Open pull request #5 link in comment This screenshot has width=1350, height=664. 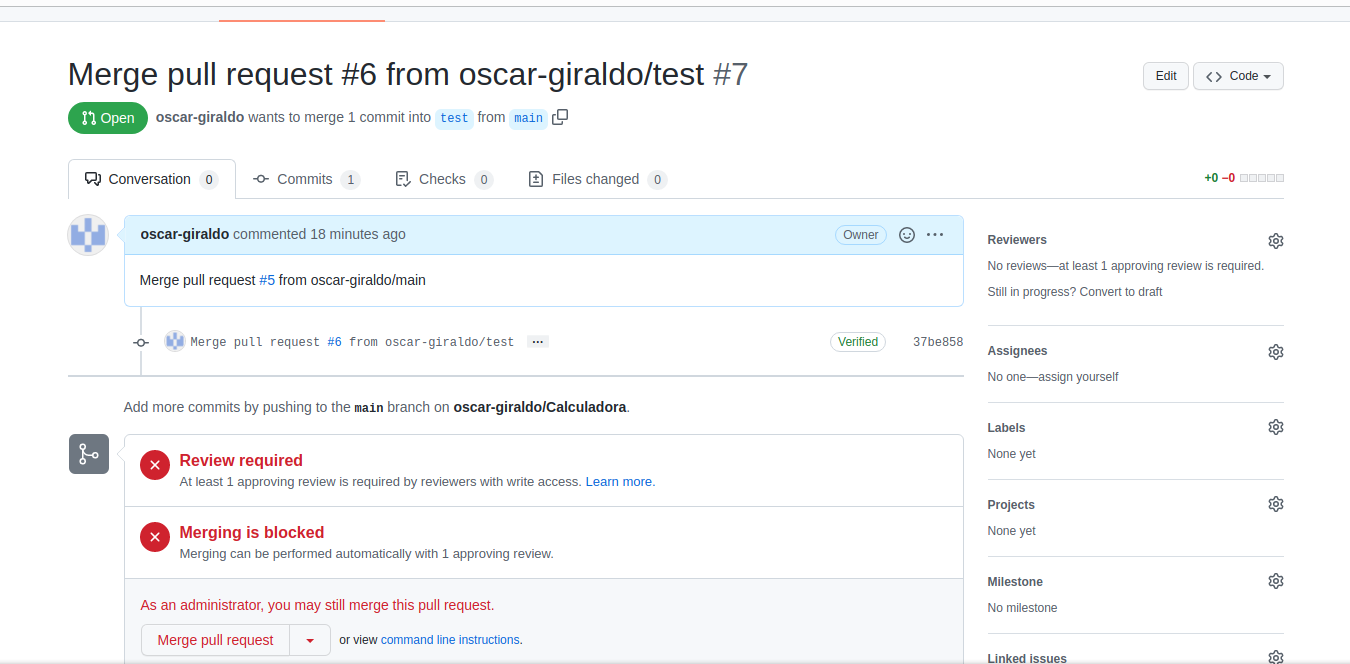[267, 280]
